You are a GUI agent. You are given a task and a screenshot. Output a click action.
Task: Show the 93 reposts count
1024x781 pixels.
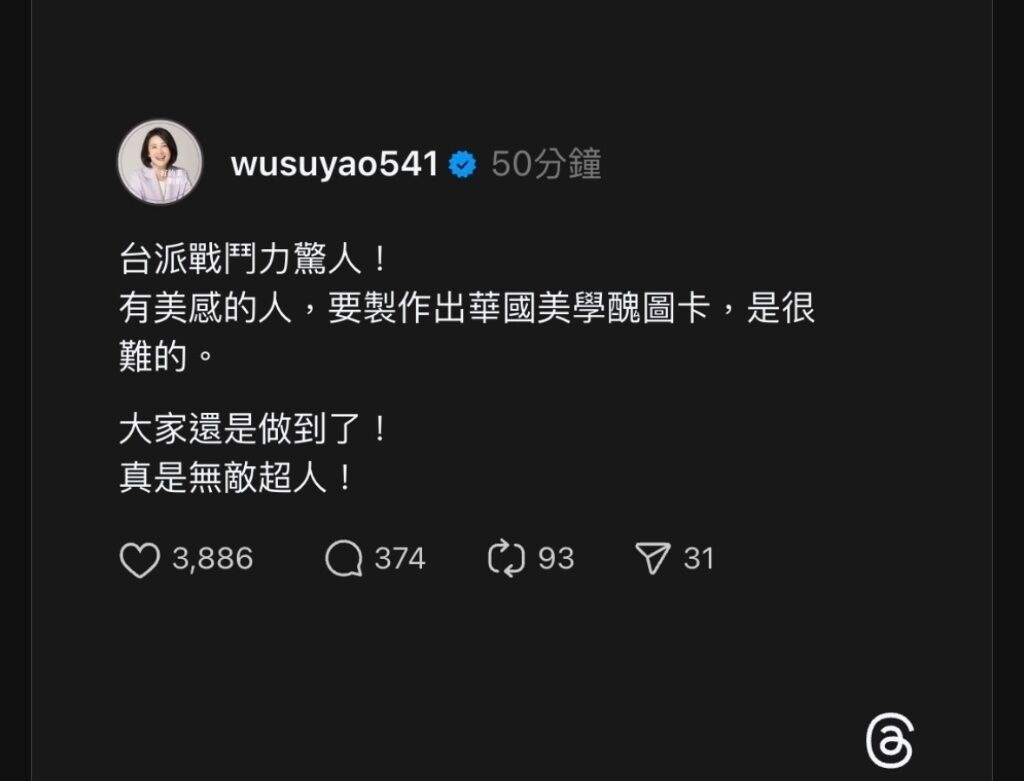(556, 559)
